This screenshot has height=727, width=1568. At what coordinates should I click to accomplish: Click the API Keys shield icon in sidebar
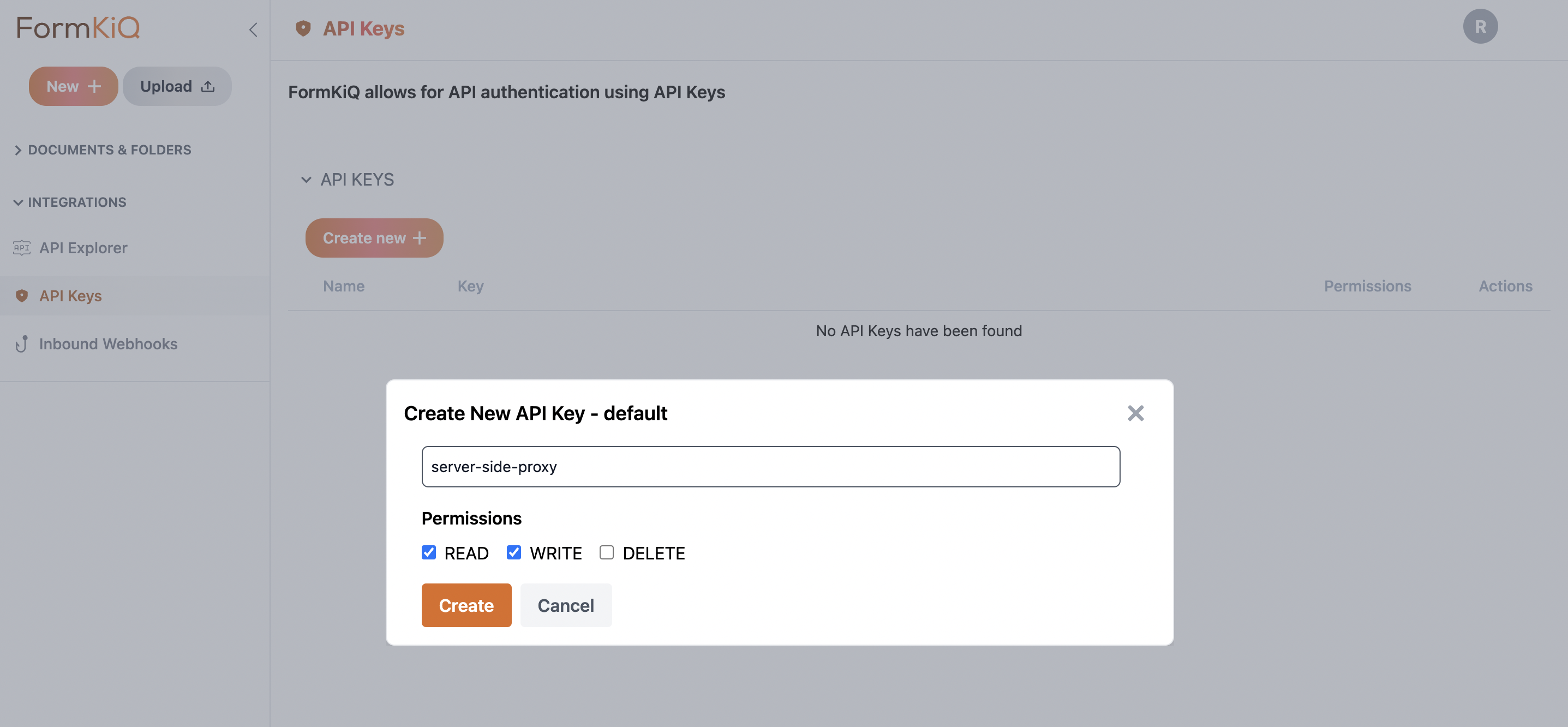[x=22, y=296]
